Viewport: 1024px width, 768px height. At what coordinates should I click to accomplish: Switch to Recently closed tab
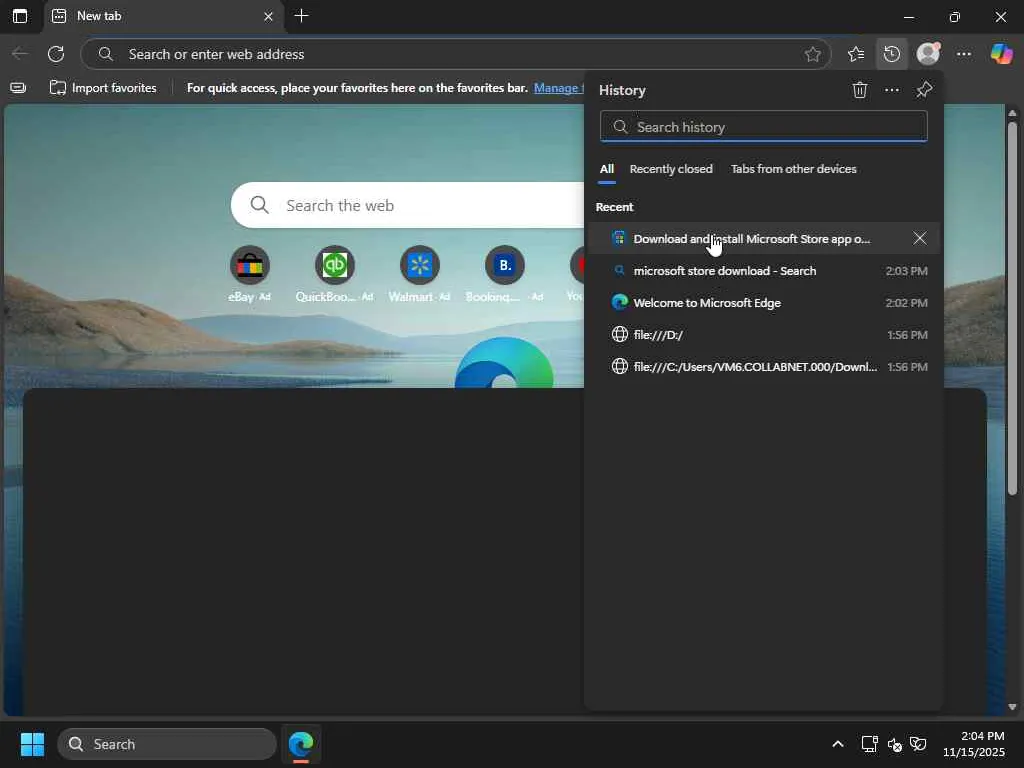[x=671, y=169]
